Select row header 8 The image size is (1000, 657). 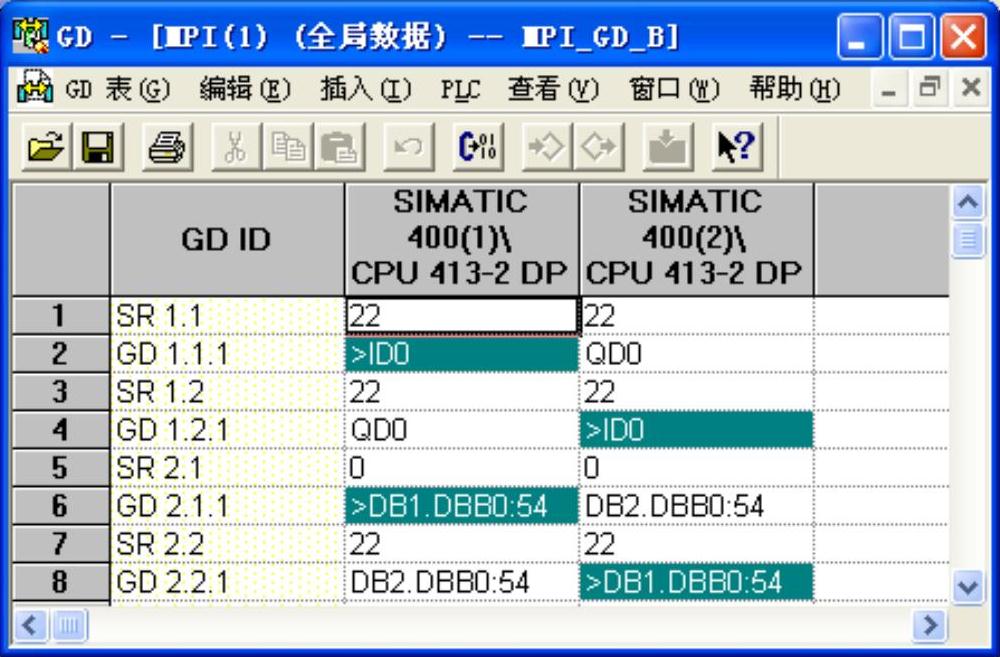click(61, 582)
